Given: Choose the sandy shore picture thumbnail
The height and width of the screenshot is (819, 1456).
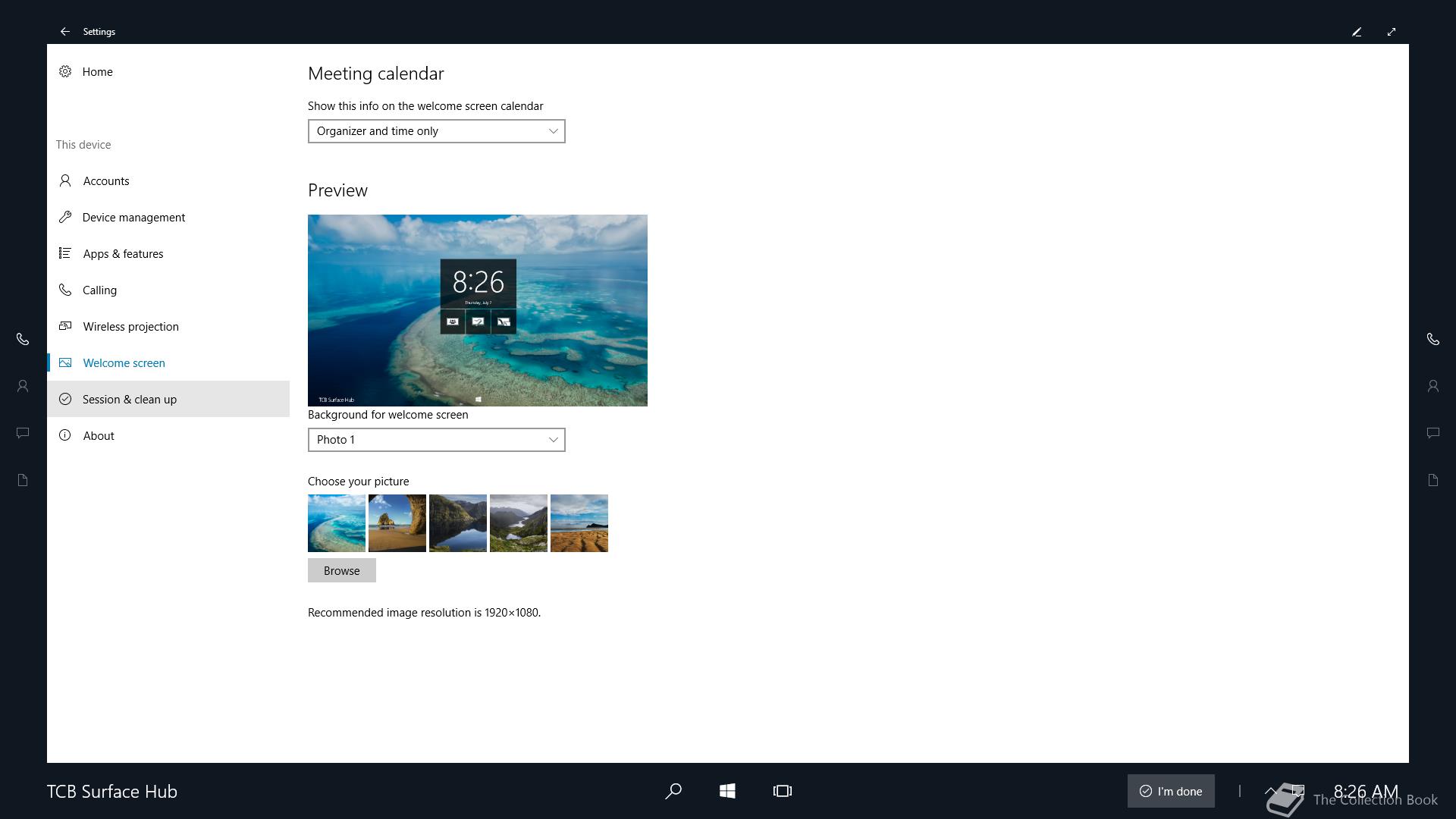Looking at the screenshot, I should pyautogui.click(x=579, y=523).
